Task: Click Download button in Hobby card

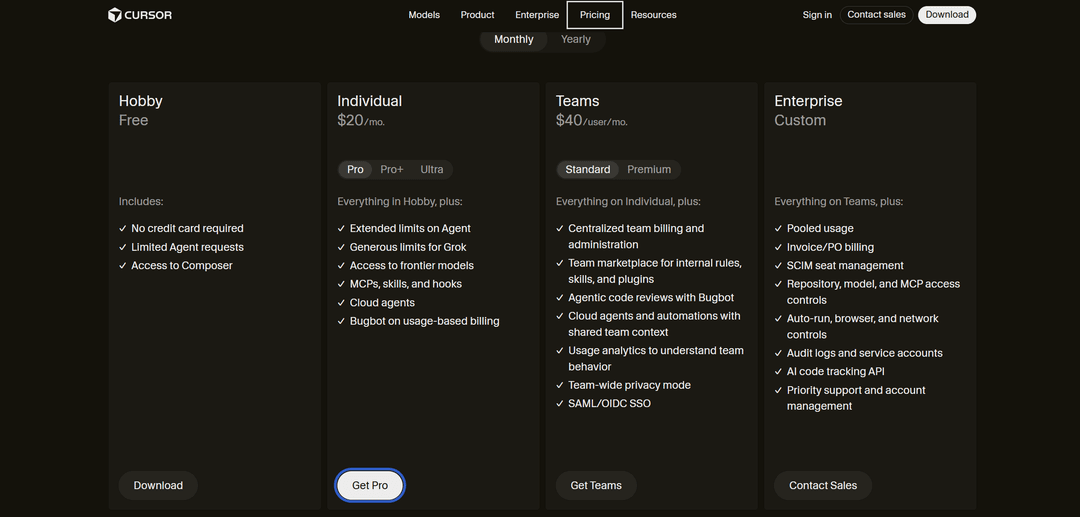Action: (x=158, y=485)
